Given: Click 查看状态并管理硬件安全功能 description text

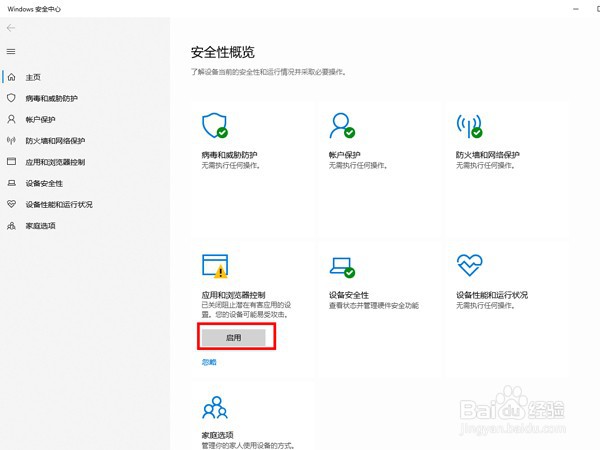Looking at the screenshot, I should tap(374, 305).
